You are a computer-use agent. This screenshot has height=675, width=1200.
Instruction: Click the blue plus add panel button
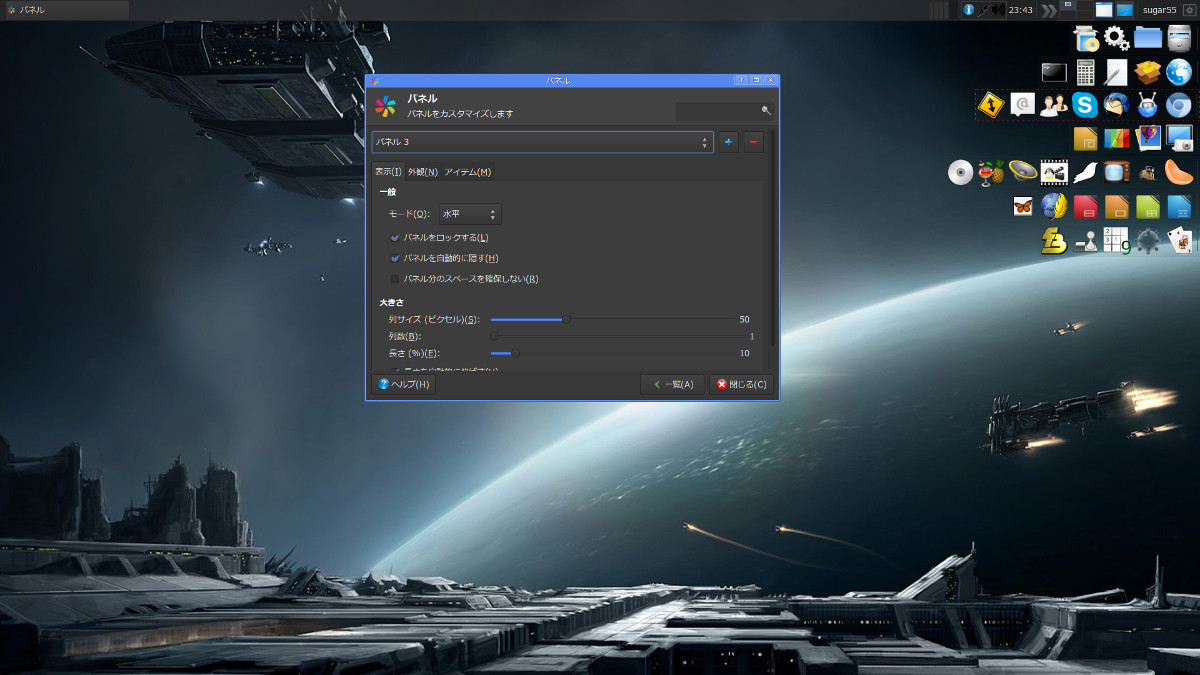click(728, 142)
